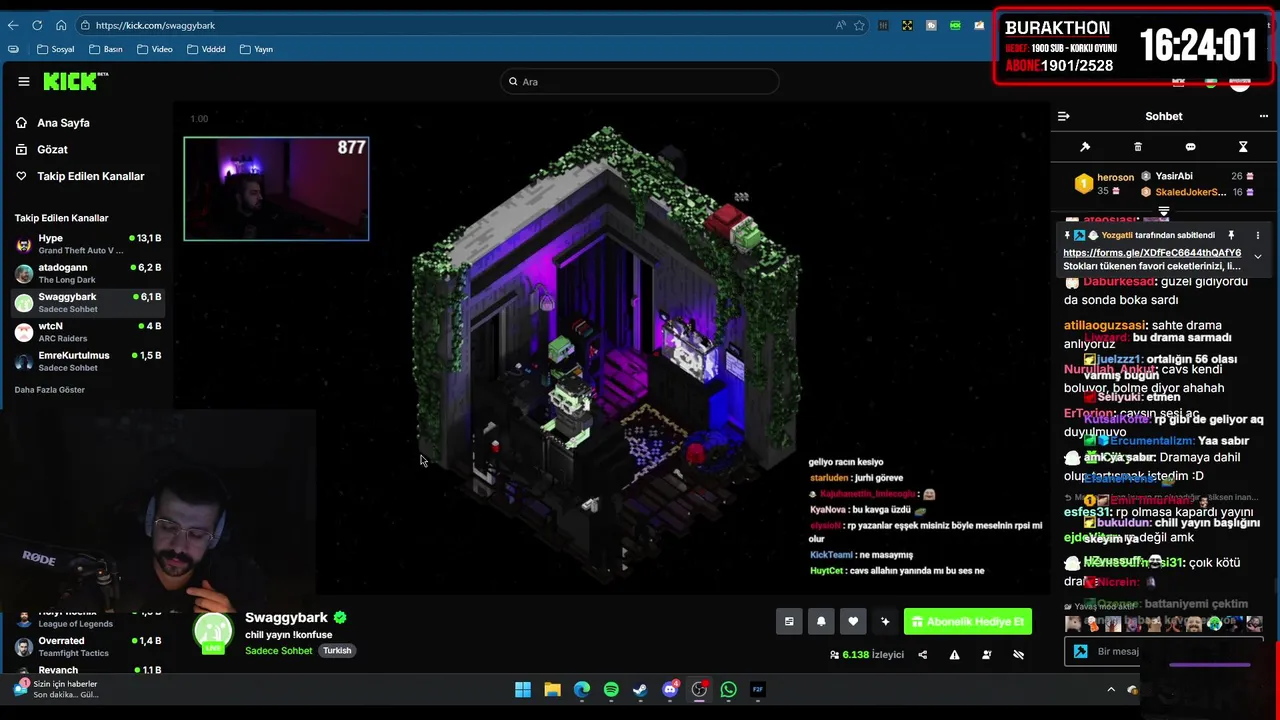Bookmark page with star icon
The image size is (1280, 720).
(859, 25)
